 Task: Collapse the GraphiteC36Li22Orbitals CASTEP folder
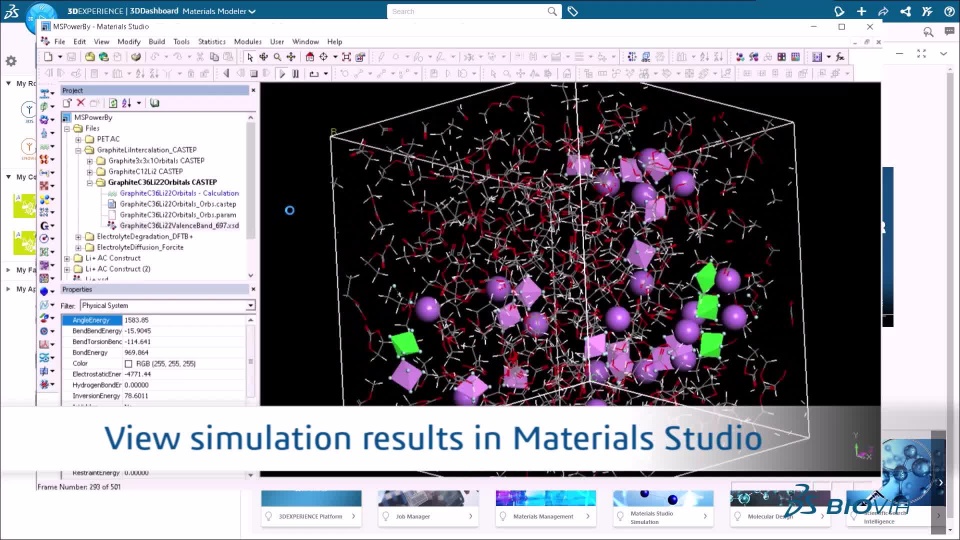(89, 182)
